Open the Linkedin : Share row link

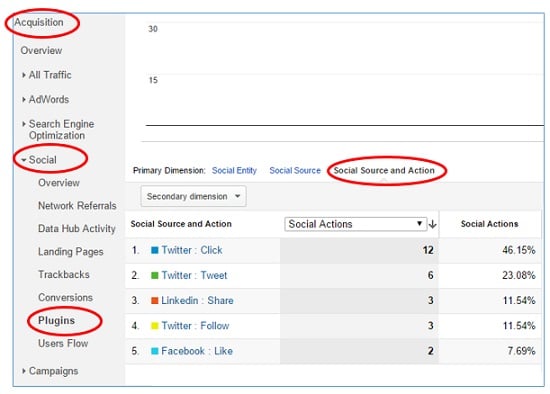tap(197, 301)
